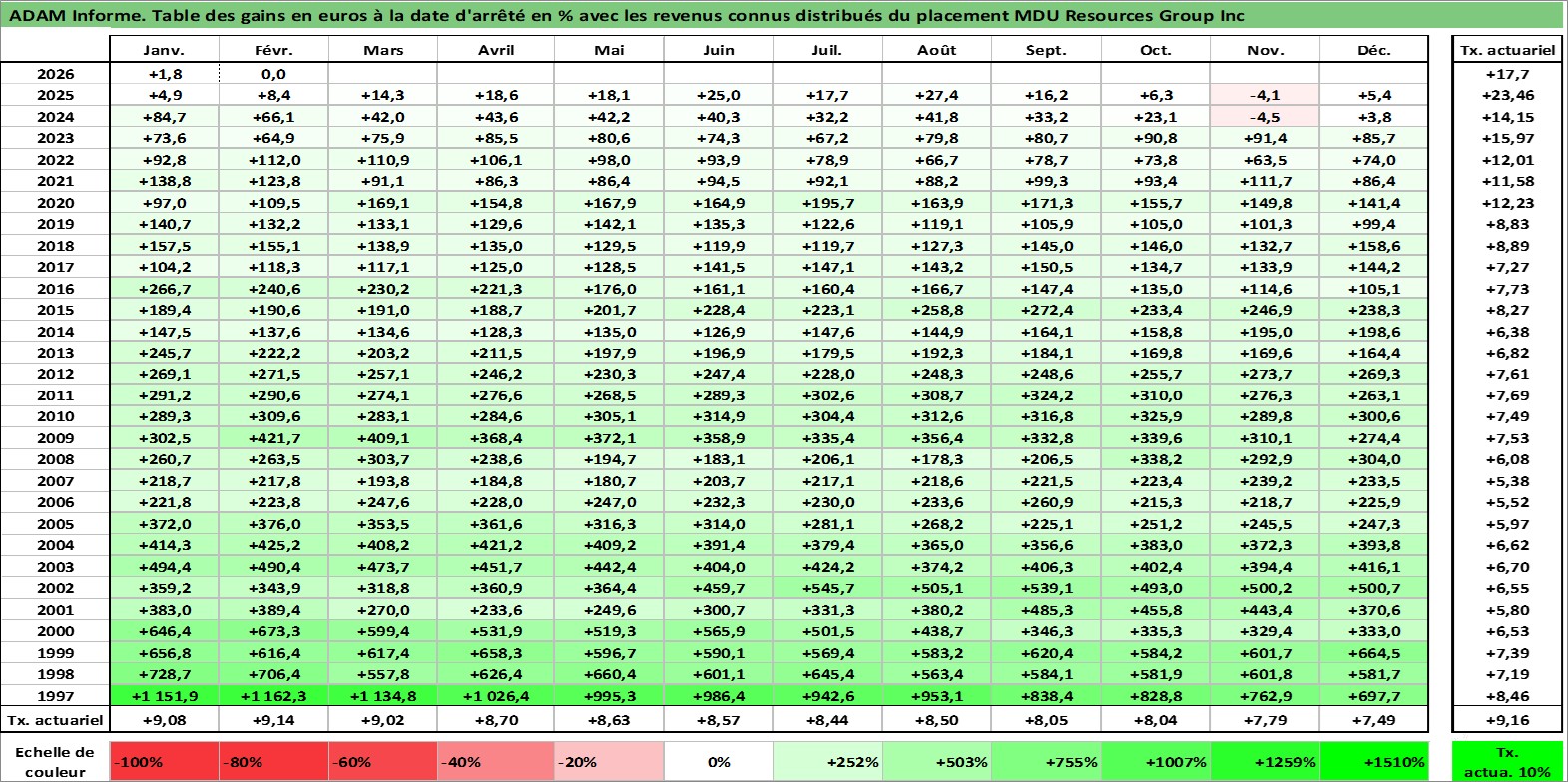
Task: Select the overall actuarial rate "+9,16"
Action: 1507,720
